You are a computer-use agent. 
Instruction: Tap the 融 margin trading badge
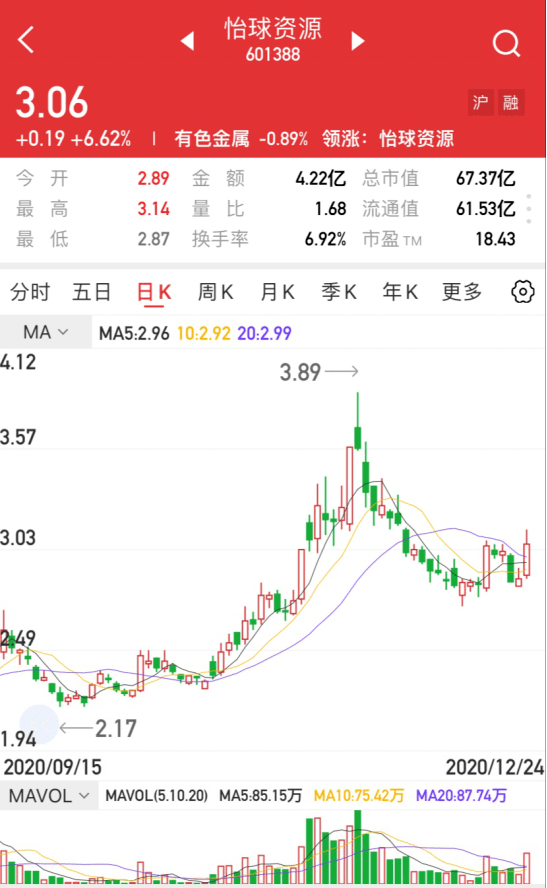point(511,103)
